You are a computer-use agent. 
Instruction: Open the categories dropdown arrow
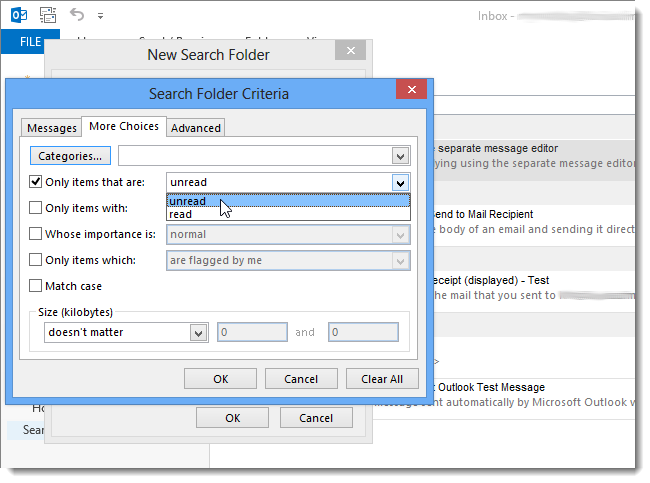[400, 156]
